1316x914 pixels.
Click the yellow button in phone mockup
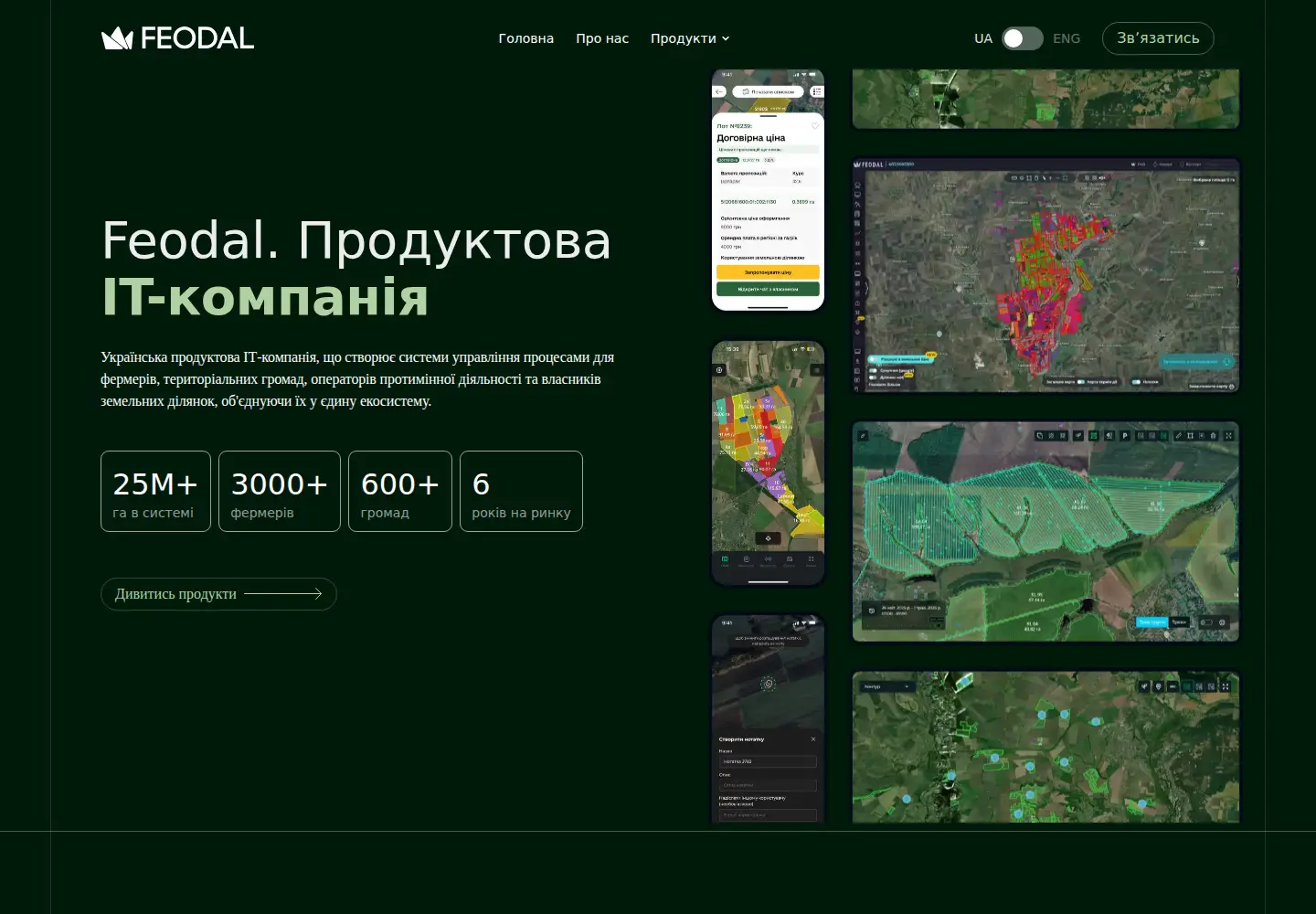pos(768,272)
